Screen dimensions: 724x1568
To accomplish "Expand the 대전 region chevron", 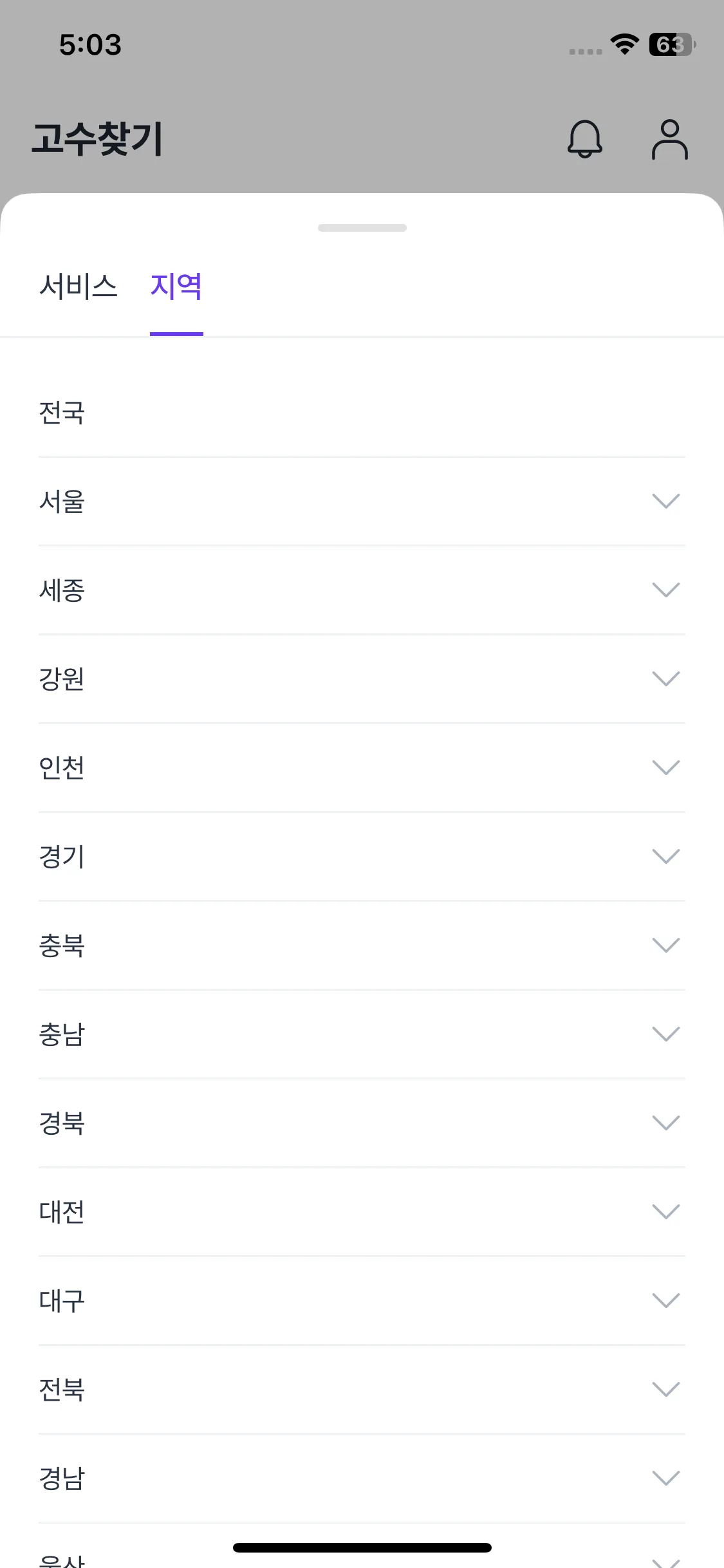I will coord(665,1211).
